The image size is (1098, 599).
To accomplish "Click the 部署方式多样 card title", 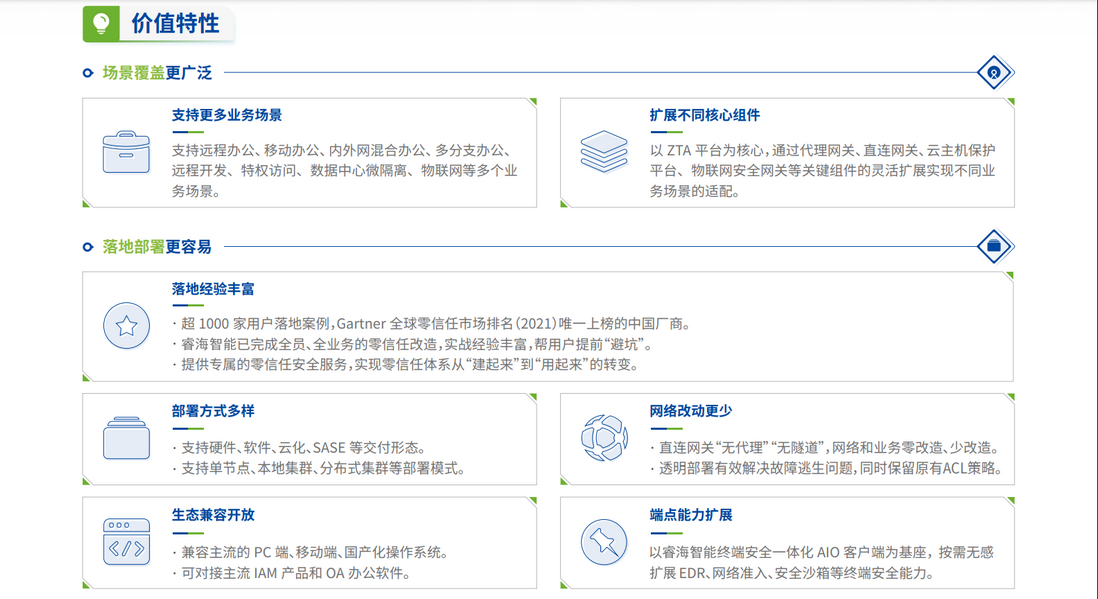I will 213,411.
